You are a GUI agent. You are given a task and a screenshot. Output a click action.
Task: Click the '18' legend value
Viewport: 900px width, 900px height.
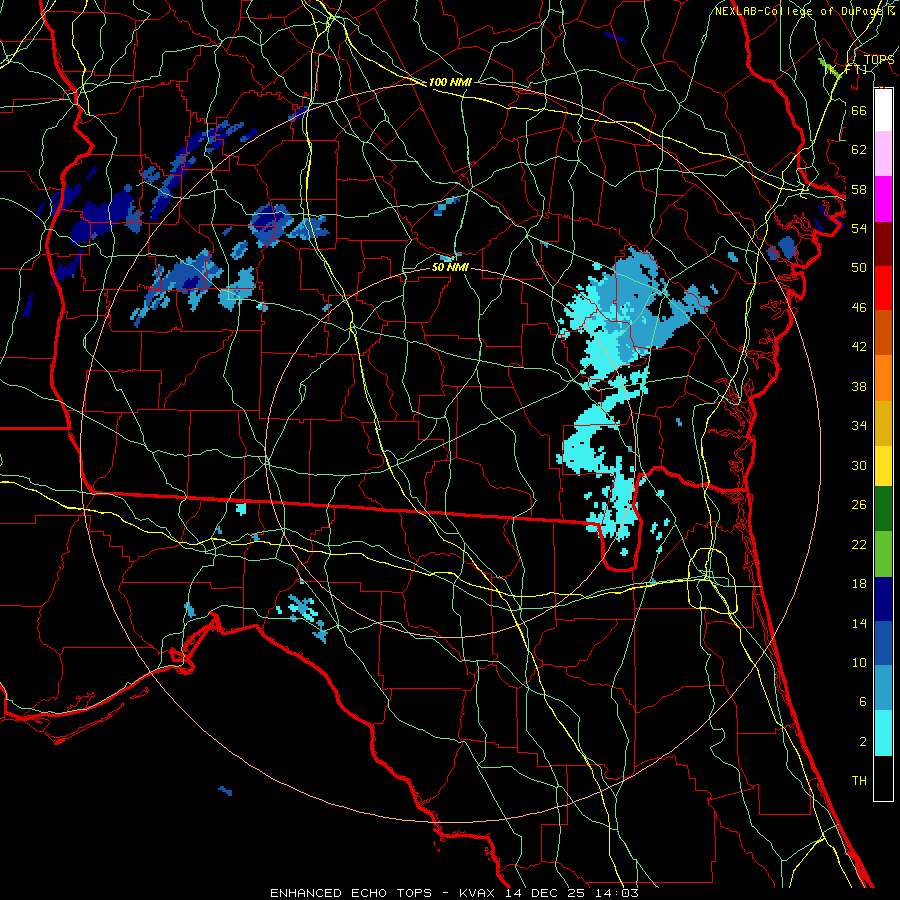click(859, 584)
